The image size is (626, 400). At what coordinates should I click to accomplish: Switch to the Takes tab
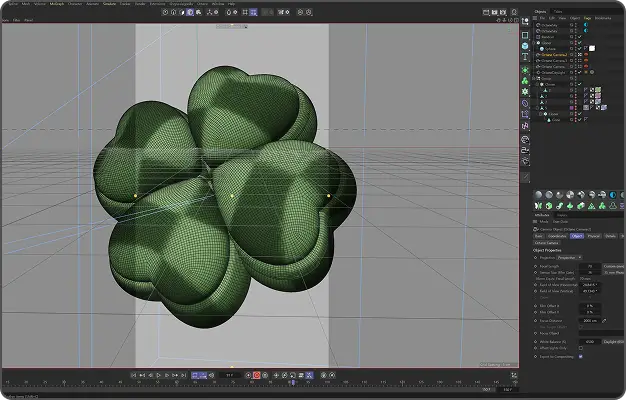(x=558, y=12)
